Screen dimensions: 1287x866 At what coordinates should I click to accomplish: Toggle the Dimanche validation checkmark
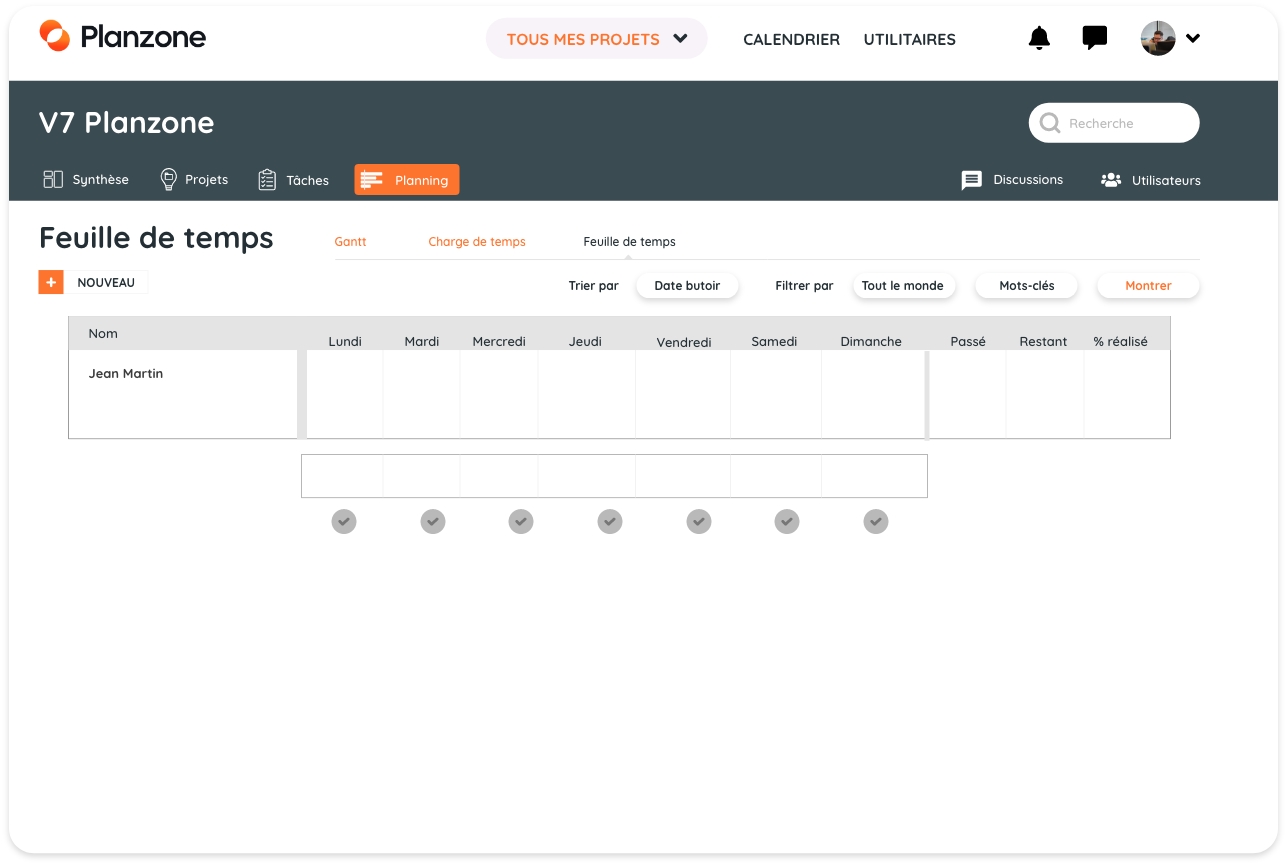[876, 522]
